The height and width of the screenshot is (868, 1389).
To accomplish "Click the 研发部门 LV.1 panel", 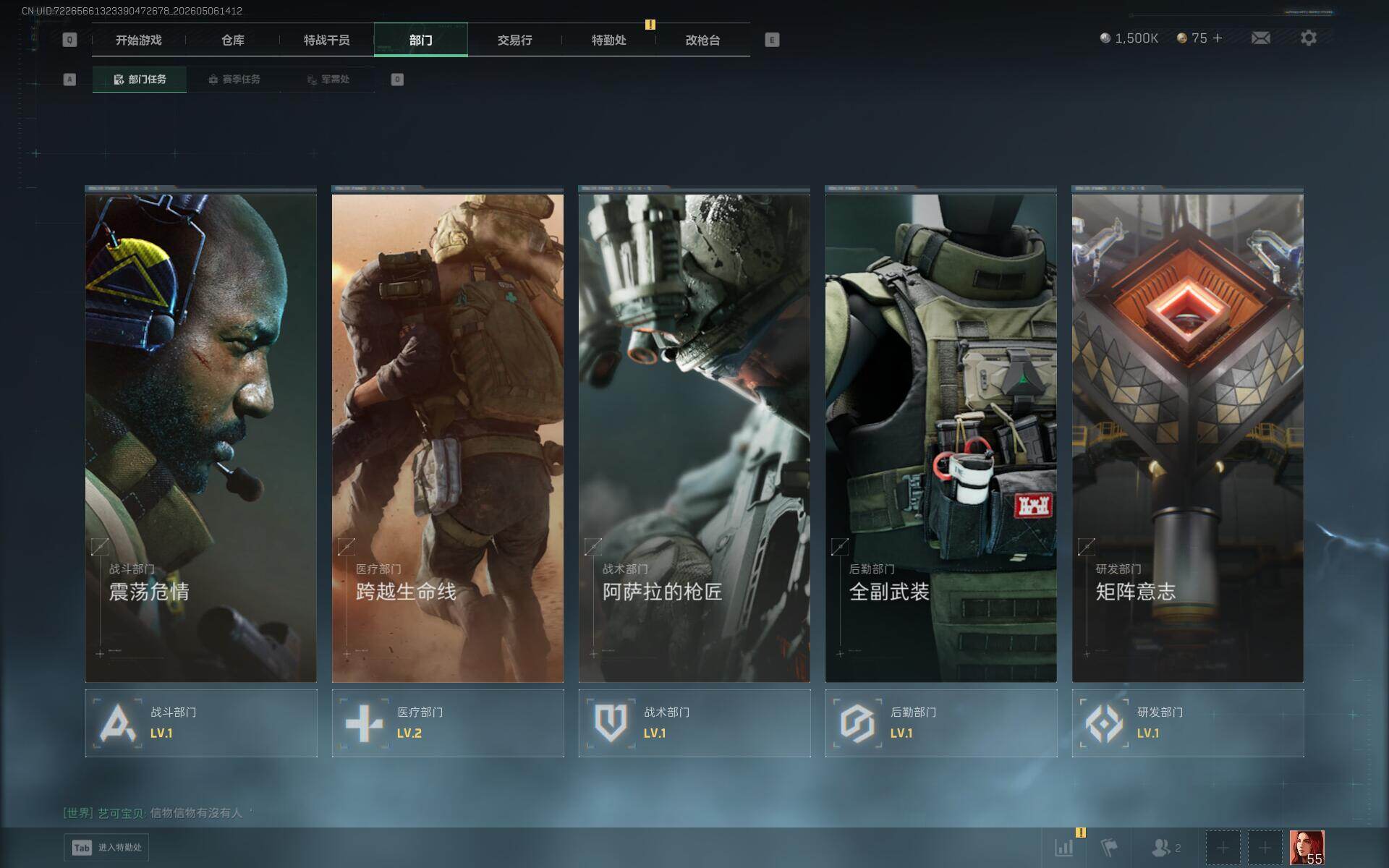I will pos(1188,723).
